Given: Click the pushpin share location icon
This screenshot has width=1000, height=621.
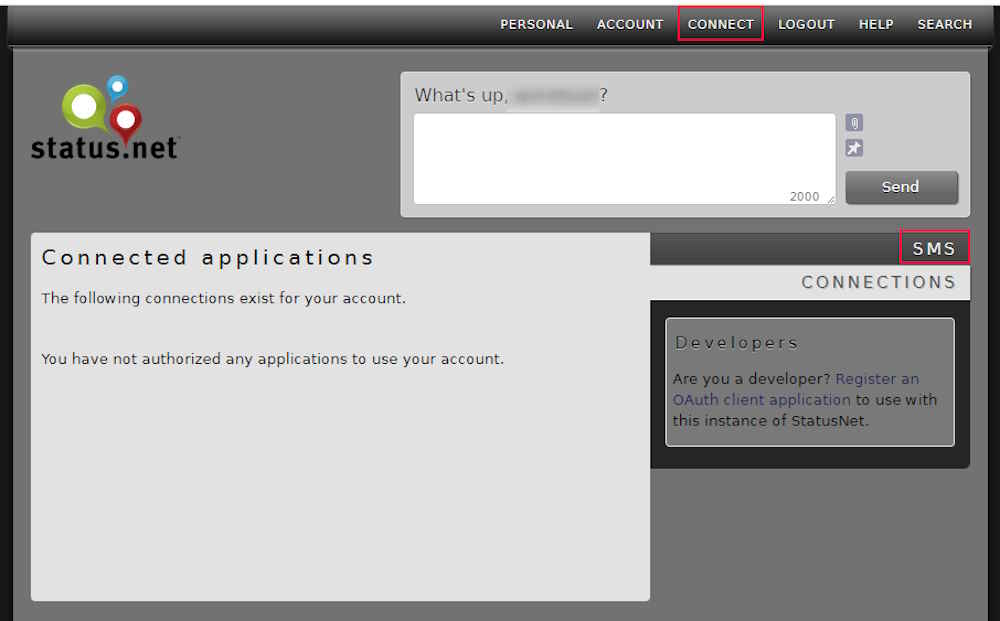Looking at the screenshot, I should (854, 148).
